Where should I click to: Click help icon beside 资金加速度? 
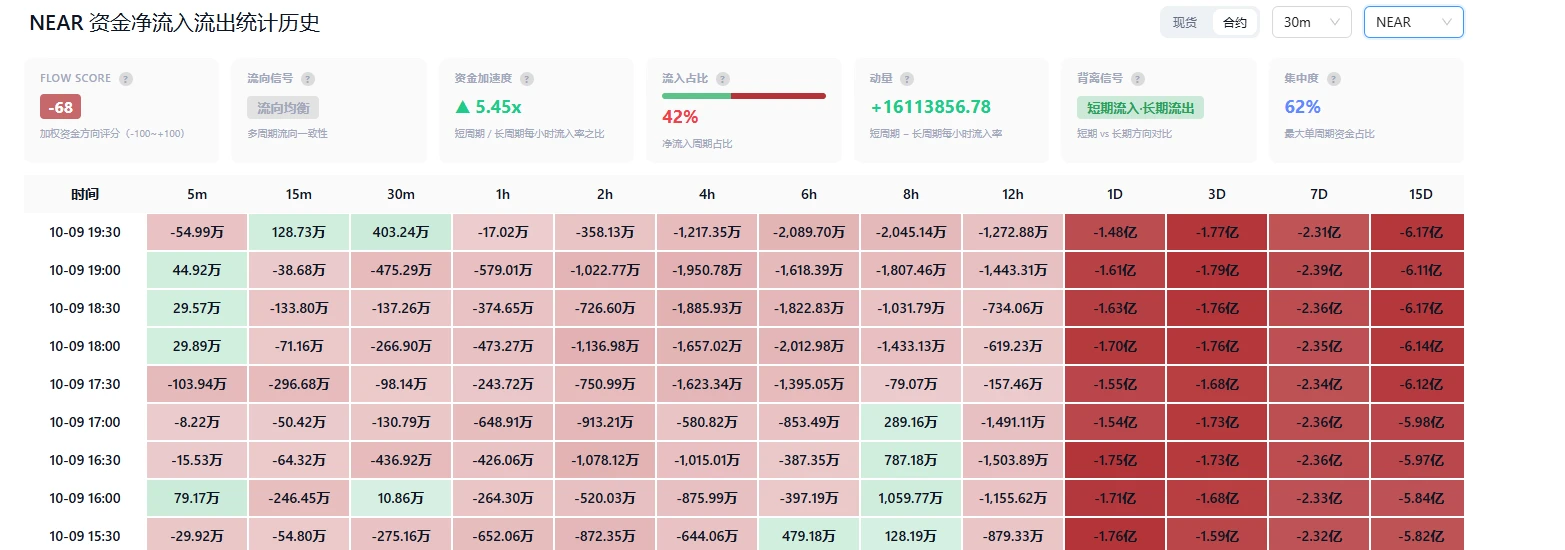click(x=527, y=78)
